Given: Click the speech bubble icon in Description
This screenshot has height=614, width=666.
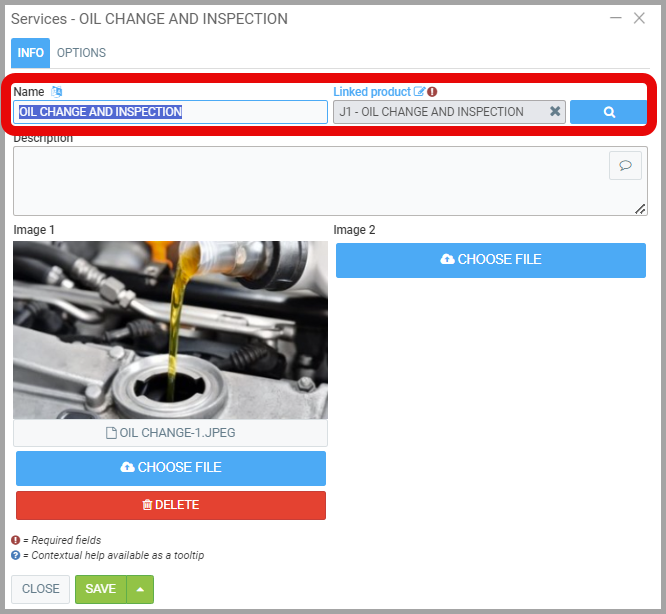Looking at the screenshot, I should coord(625,165).
